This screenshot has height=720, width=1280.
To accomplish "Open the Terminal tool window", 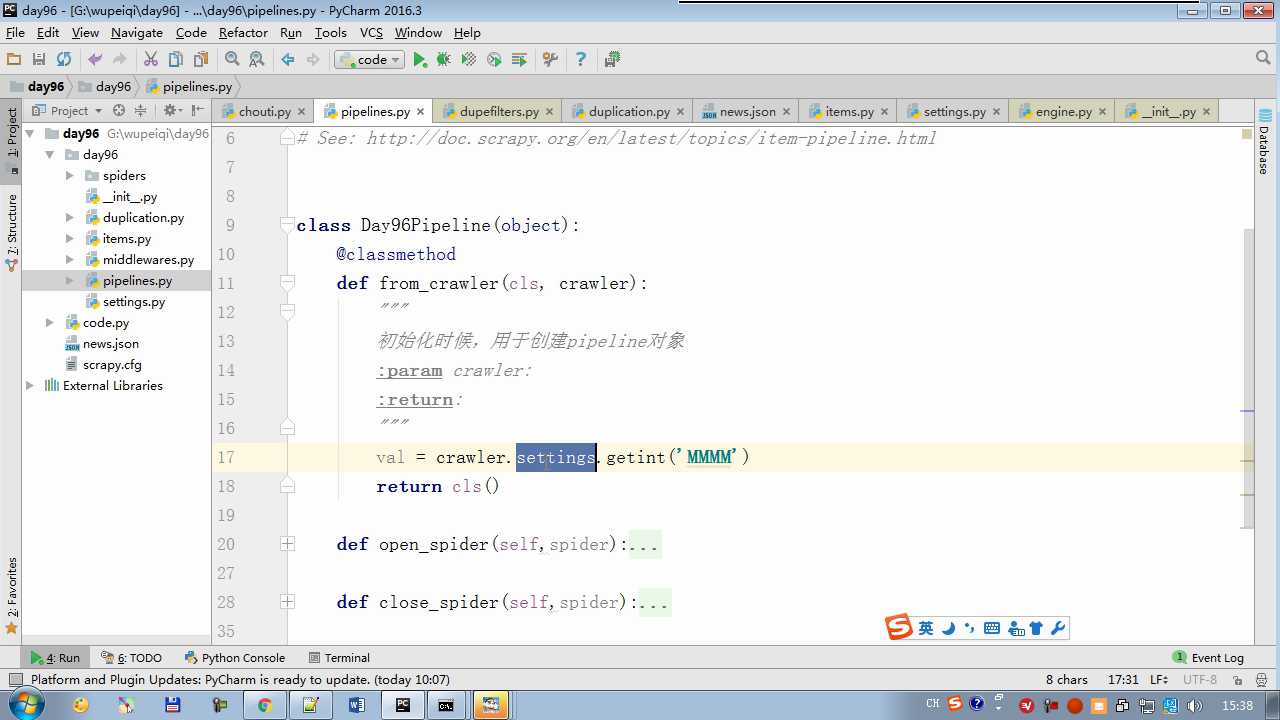I will (339, 658).
